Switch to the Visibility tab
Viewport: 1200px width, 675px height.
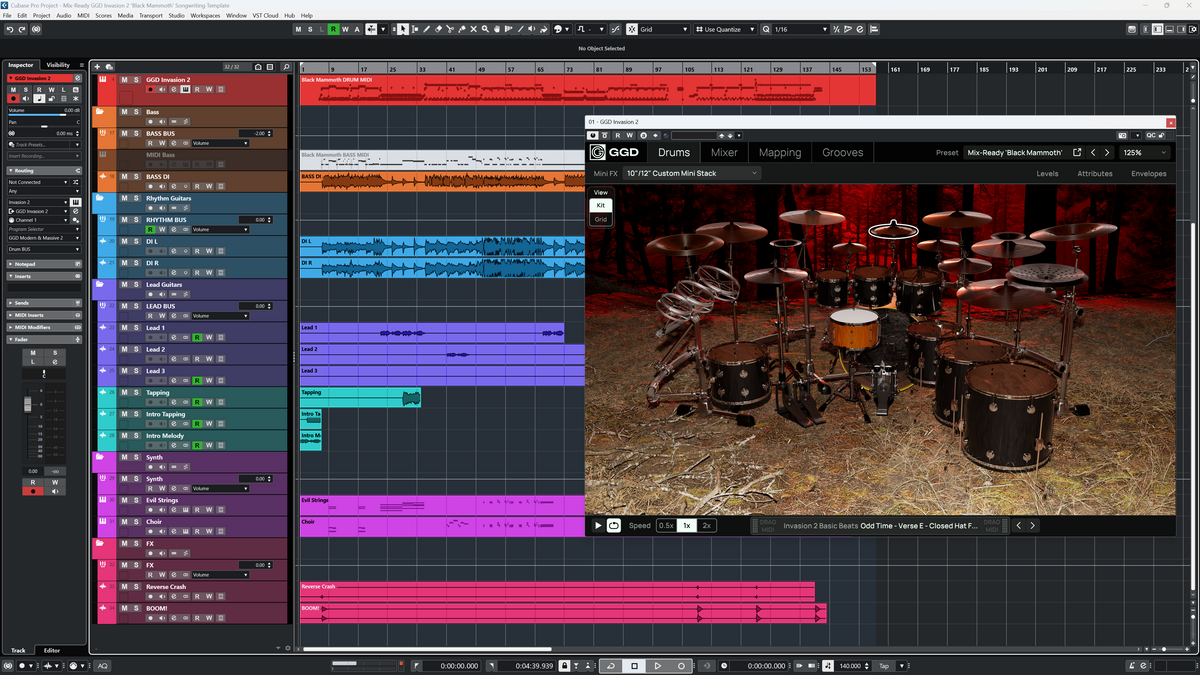click(x=58, y=65)
